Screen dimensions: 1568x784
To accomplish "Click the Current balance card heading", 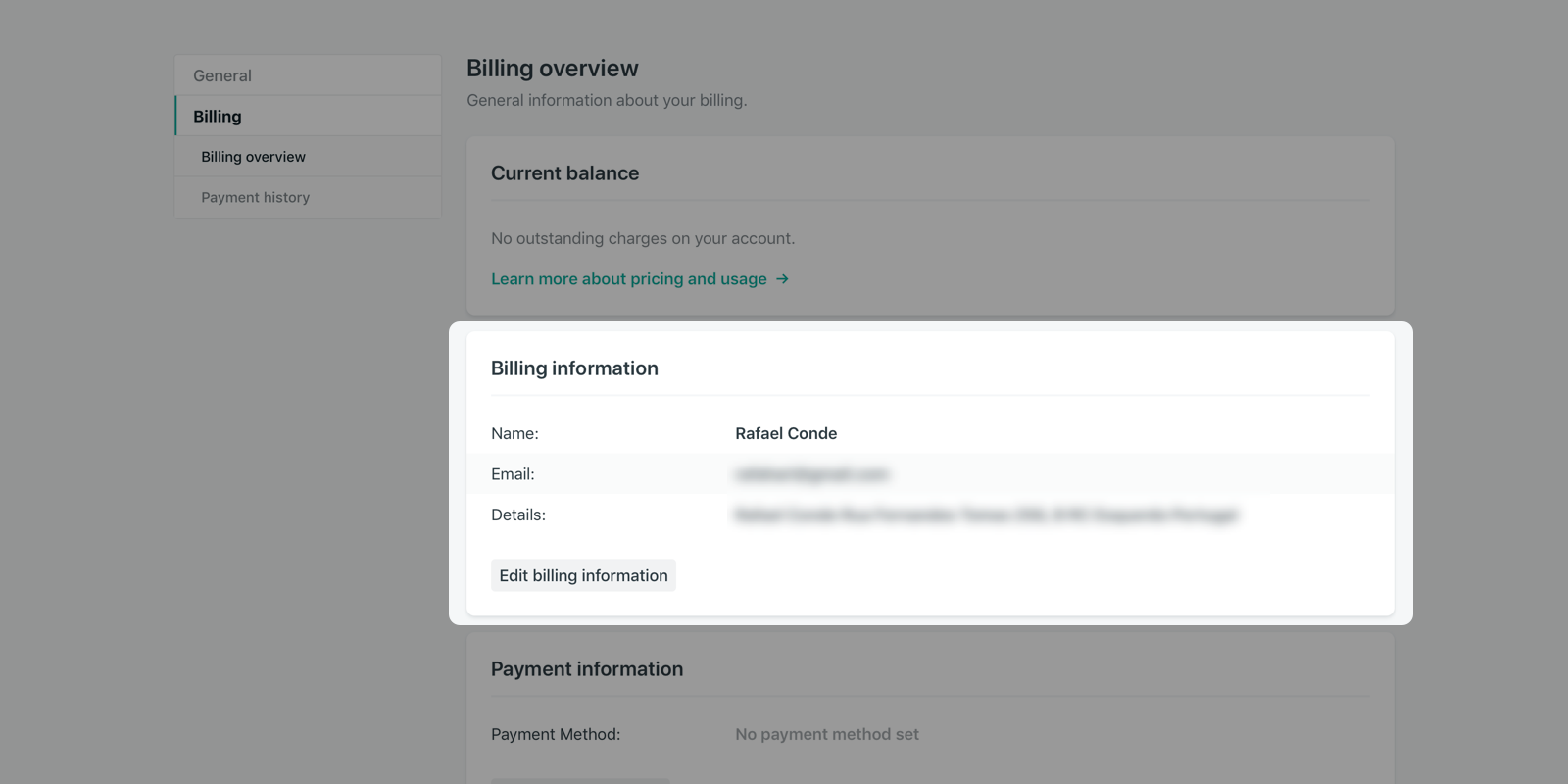I will pos(564,173).
